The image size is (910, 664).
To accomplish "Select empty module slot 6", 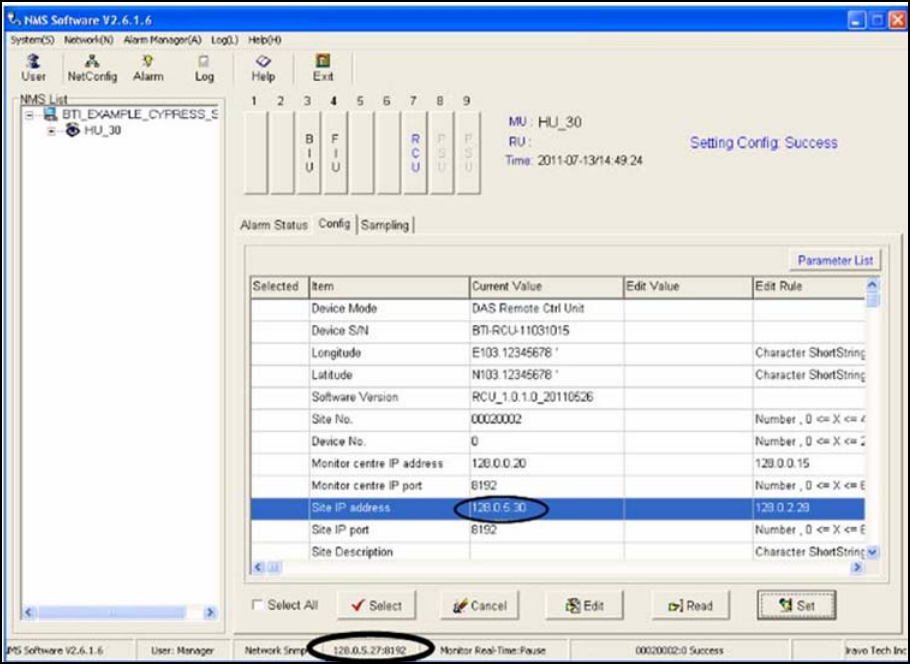I will (388, 153).
